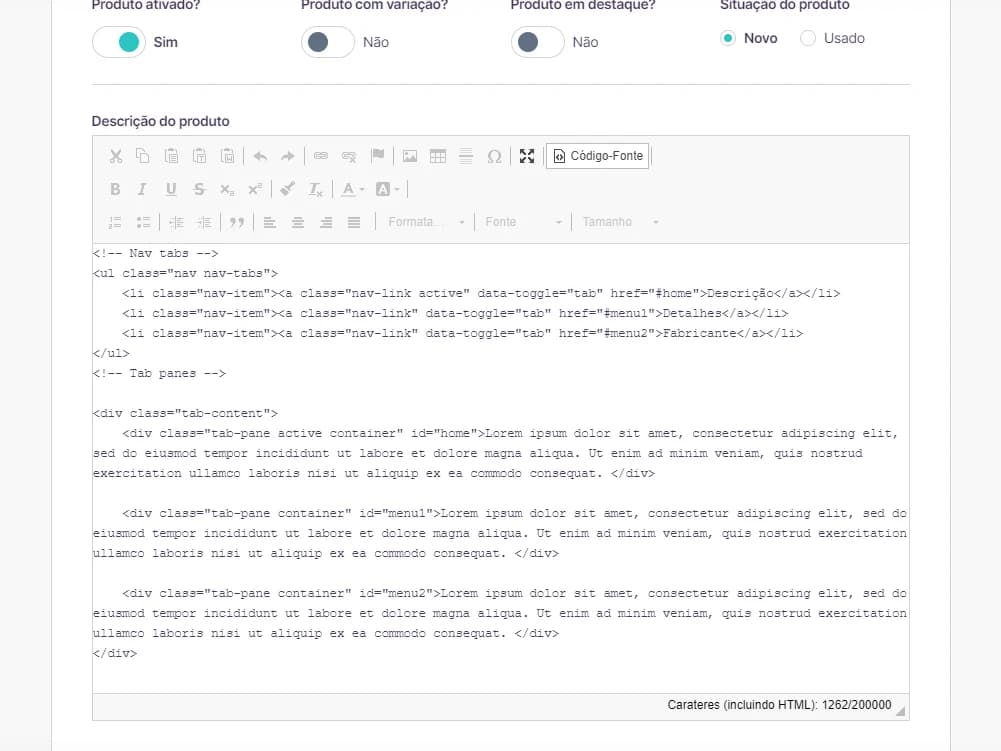
Task: Insert a hyperlink with the Link icon
Action: (320, 156)
